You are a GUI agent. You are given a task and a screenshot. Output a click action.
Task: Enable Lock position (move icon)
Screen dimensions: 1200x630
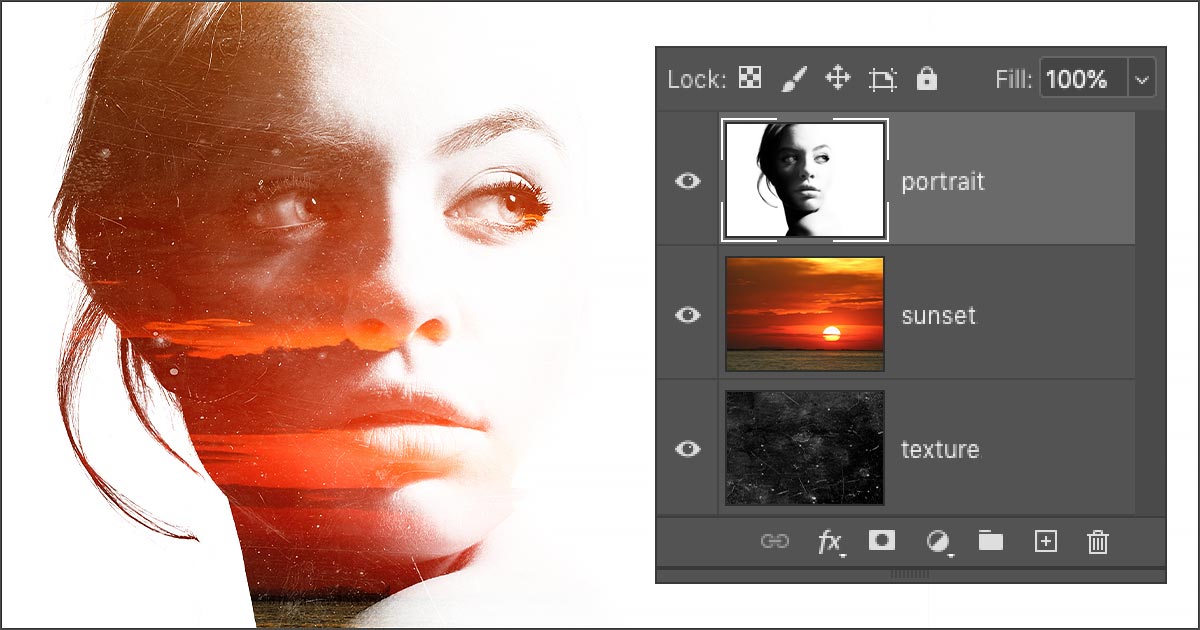click(x=839, y=79)
